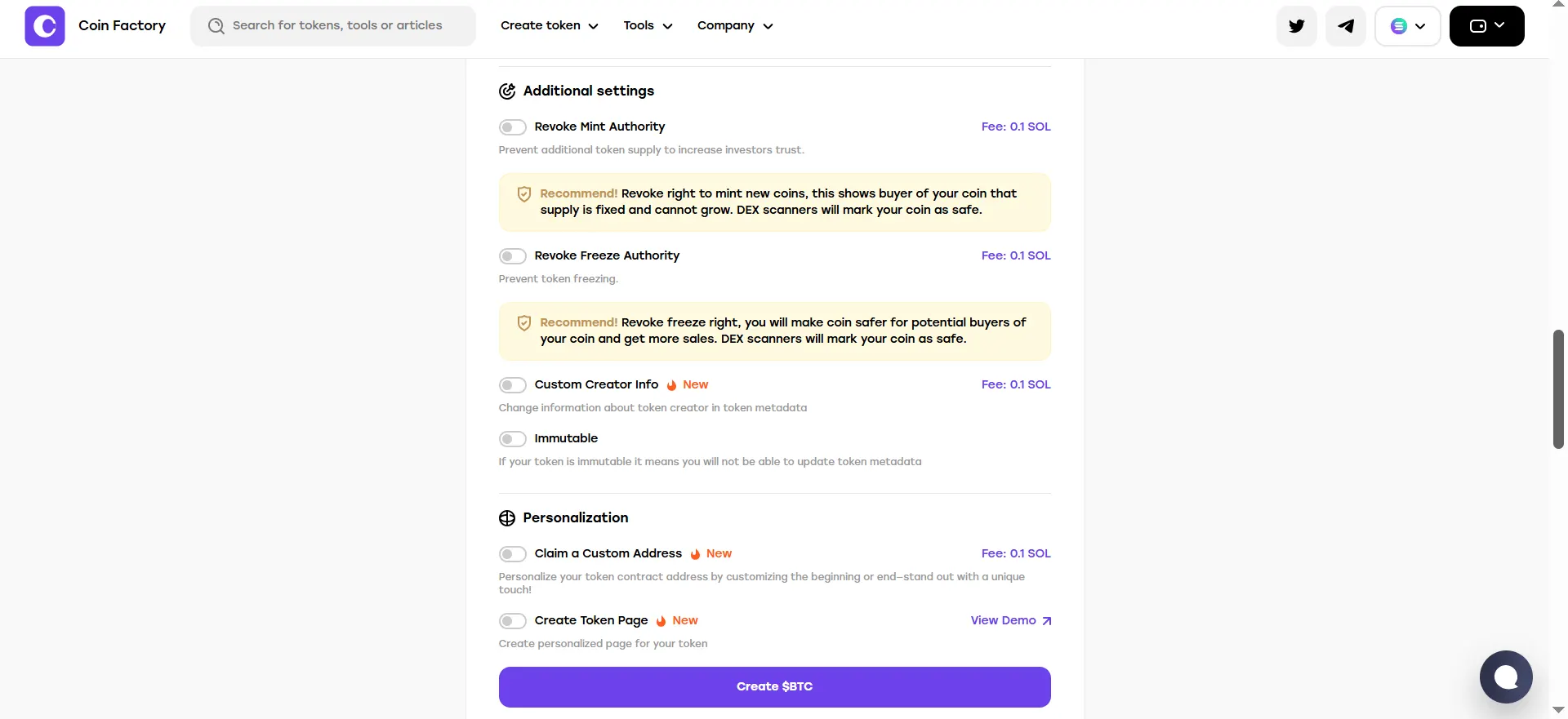Image resolution: width=1568 pixels, height=719 pixels.
Task: Click the Create $BTC button
Action: (774, 687)
